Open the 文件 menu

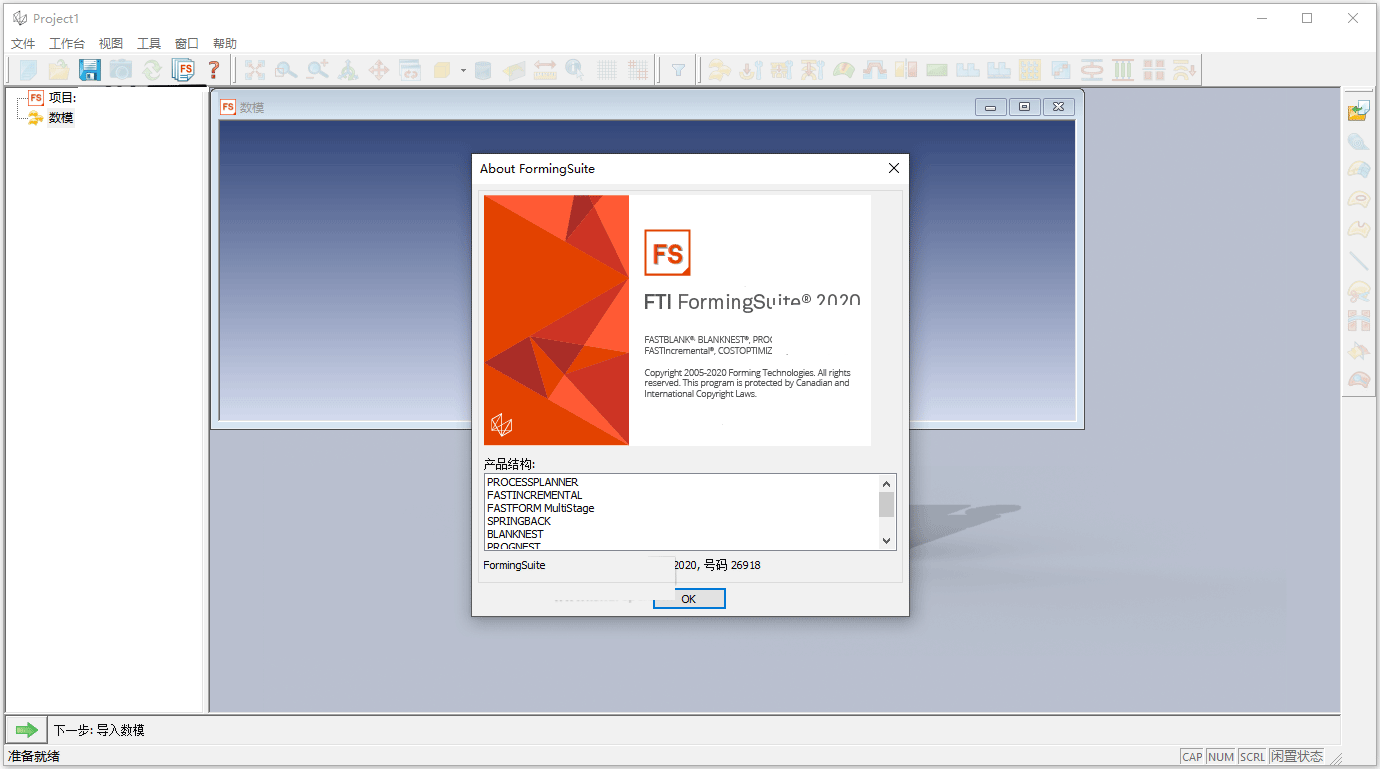(23, 44)
